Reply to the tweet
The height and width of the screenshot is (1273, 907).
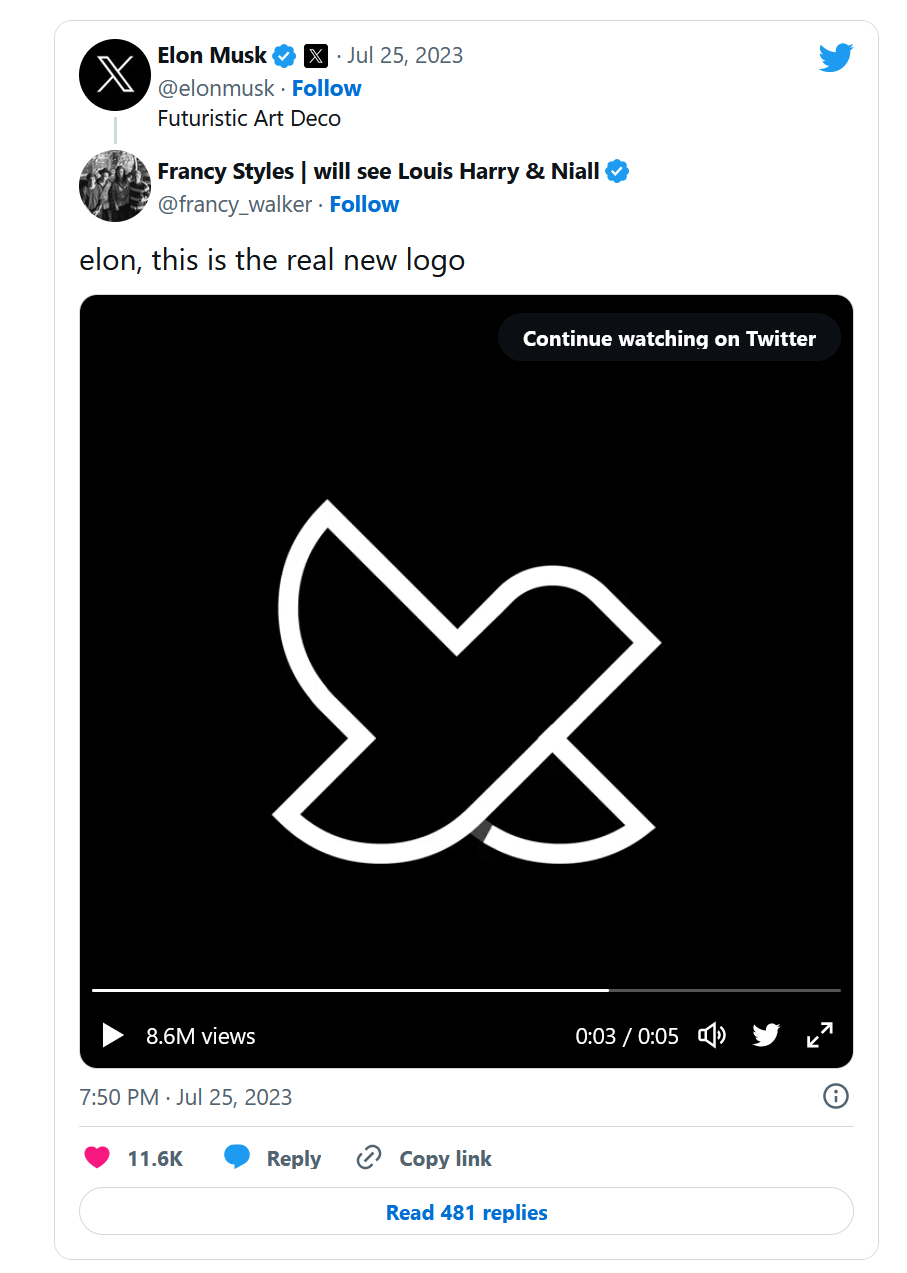click(272, 1158)
